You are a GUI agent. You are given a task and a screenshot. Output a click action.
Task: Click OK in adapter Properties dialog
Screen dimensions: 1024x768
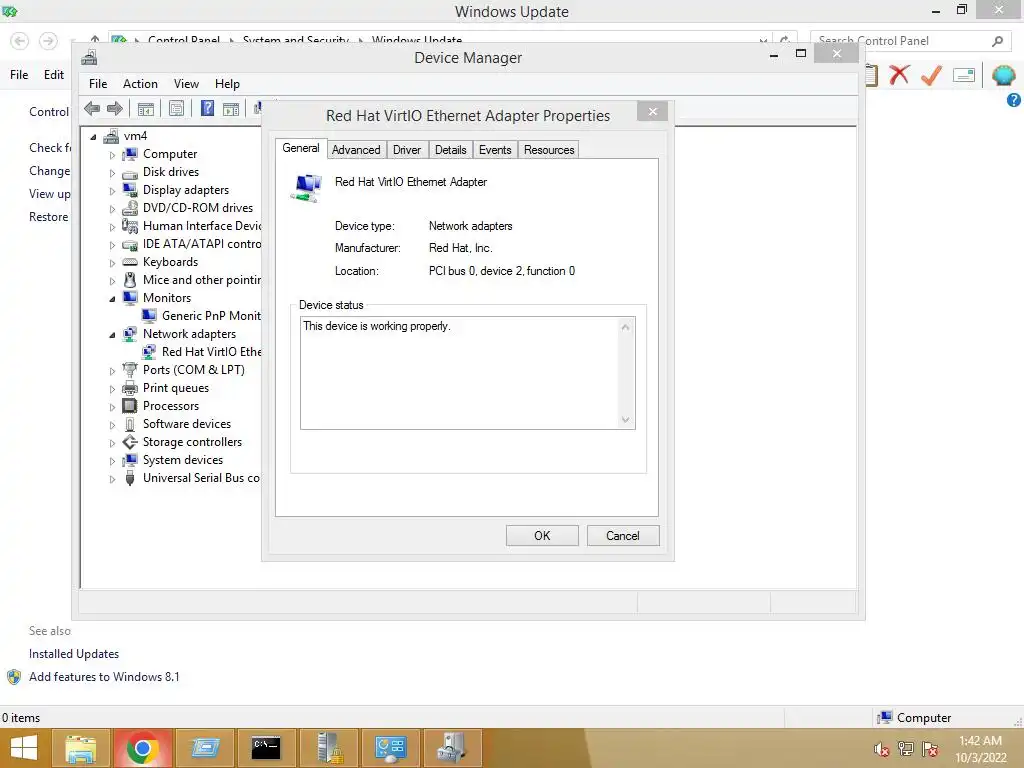[x=542, y=536]
